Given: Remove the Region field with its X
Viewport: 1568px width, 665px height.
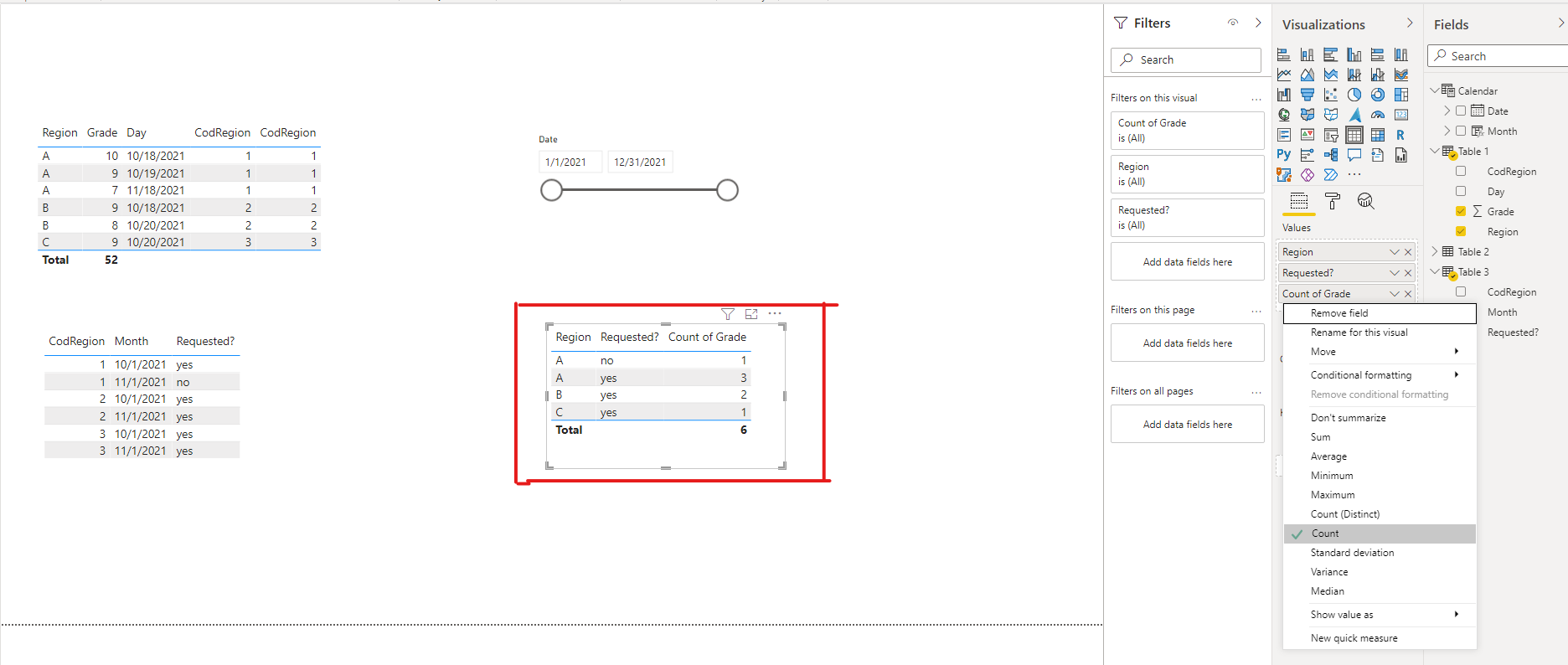Looking at the screenshot, I should 1408,252.
